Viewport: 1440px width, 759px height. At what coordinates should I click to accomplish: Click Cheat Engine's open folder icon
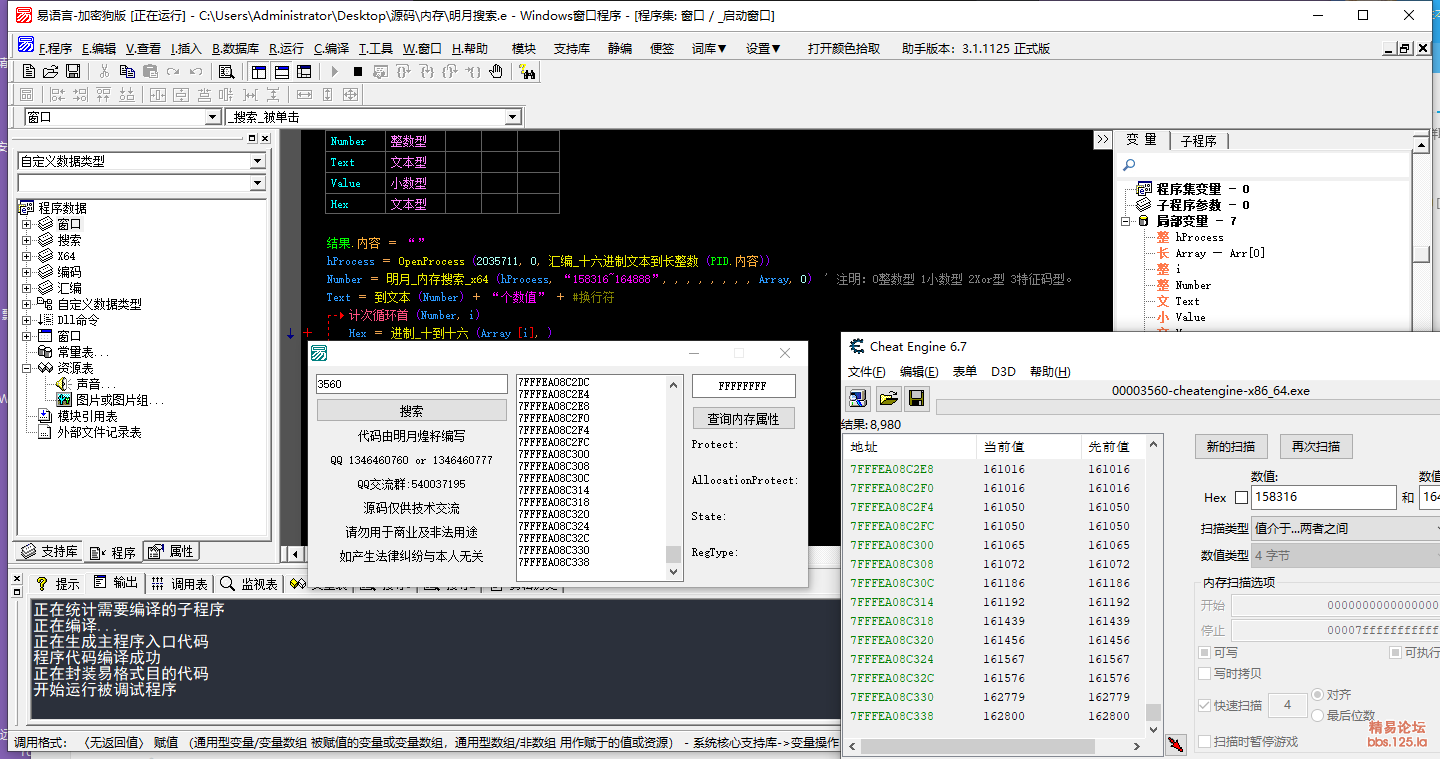click(x=887, y=399)
